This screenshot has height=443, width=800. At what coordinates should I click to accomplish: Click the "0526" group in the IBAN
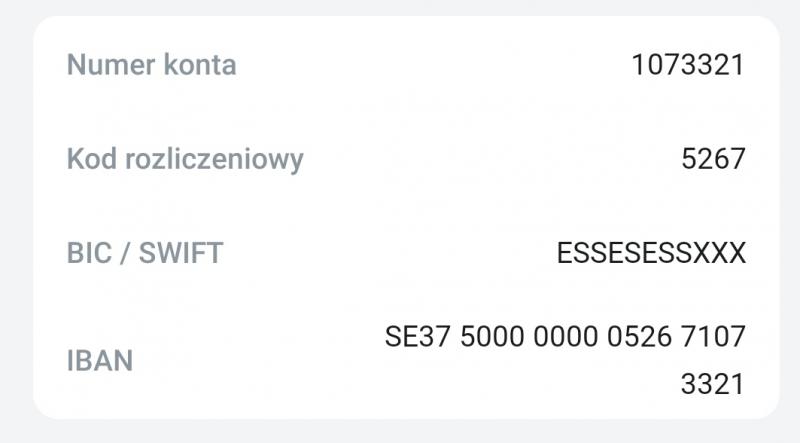coord(640,337)
